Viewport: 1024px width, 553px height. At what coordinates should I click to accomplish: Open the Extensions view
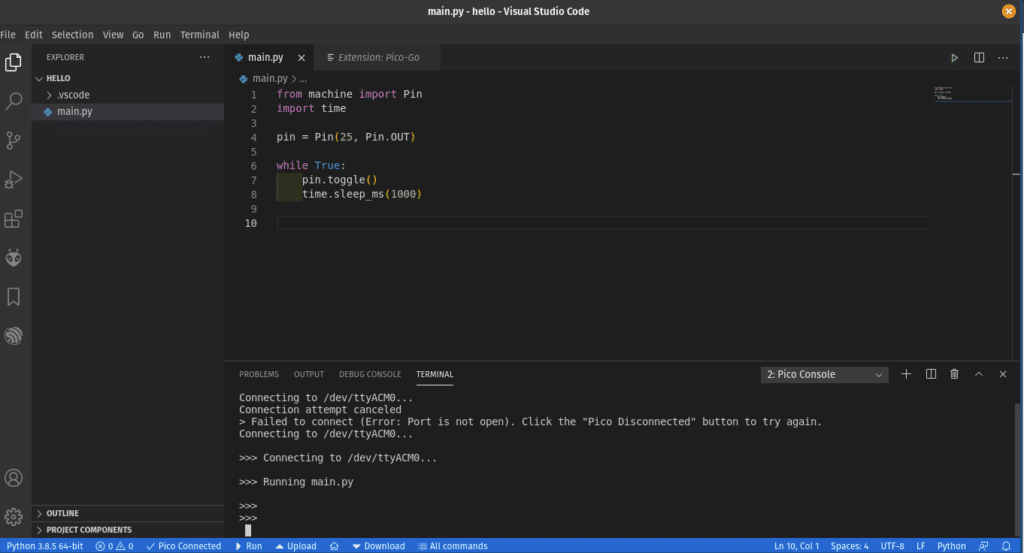pyautogui.click(x=14, y=219)
